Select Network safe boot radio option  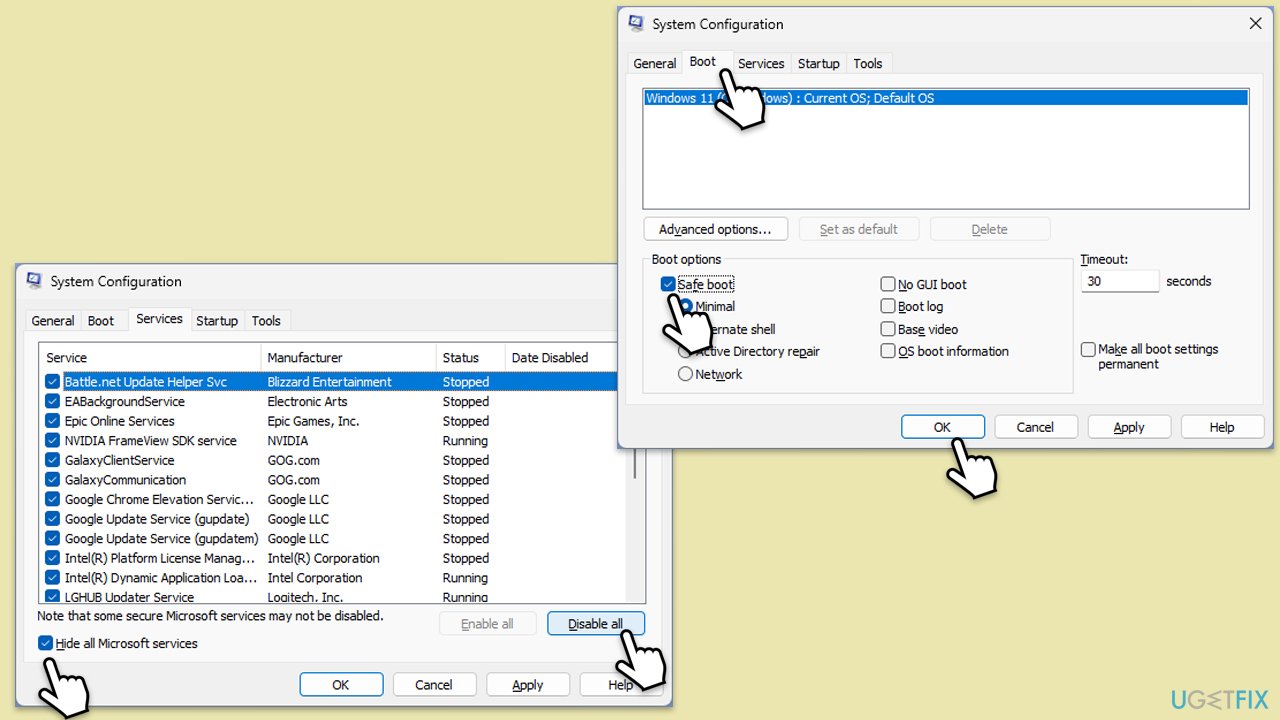point(685,374)
